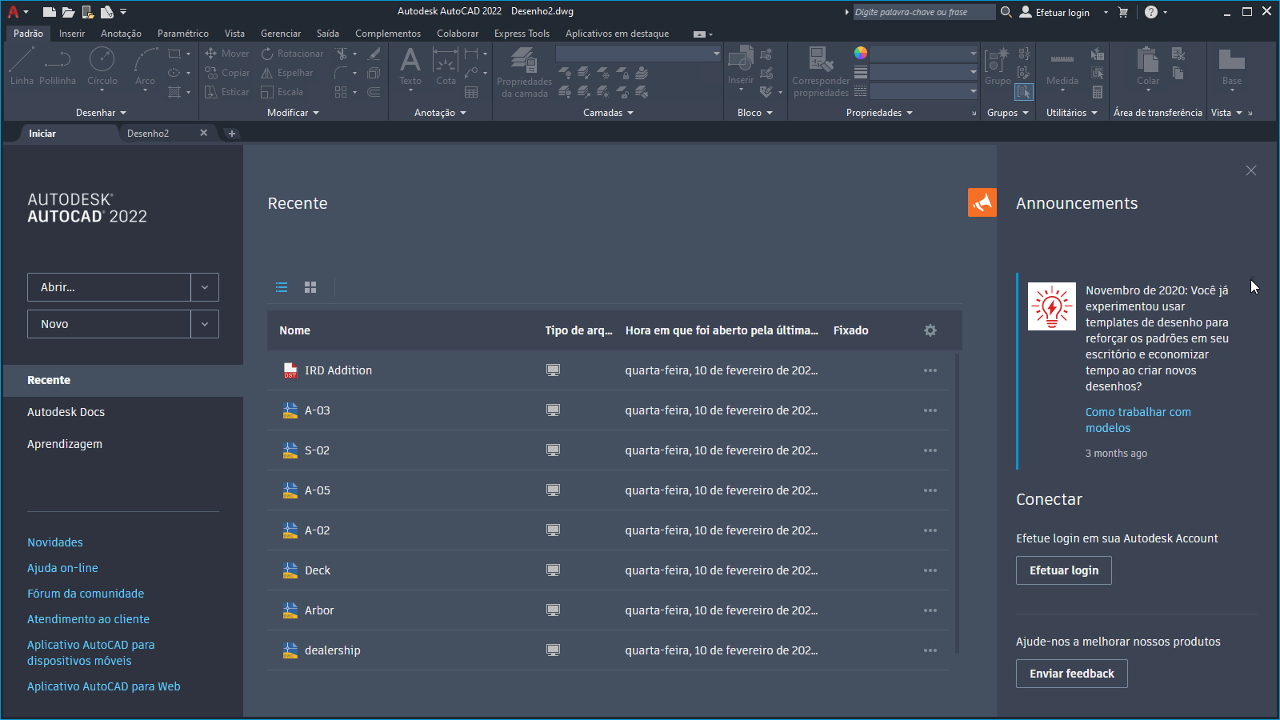Image resolution: width=1280 pixels, height=720 pixels.
Task: Open options menu for IRD Addition
Action: 930,370
